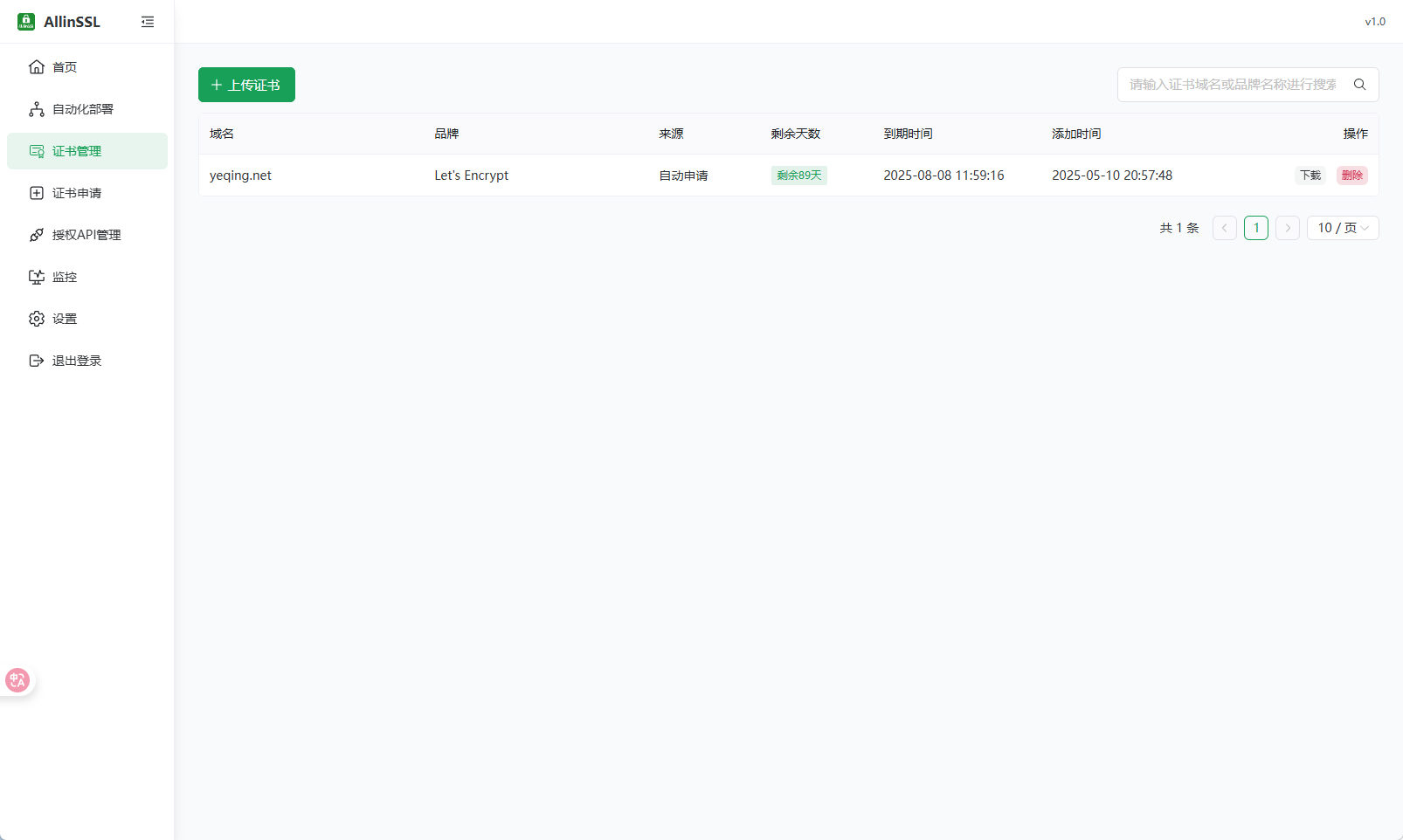
Task: Click the gear icon beside 设置
Action: point(37,319)
